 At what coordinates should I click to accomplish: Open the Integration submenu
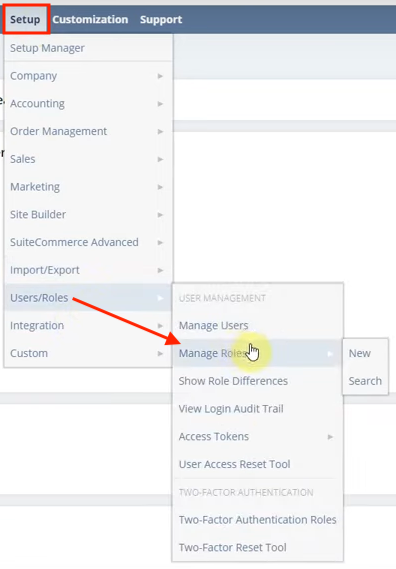click(x=89, y=326)
